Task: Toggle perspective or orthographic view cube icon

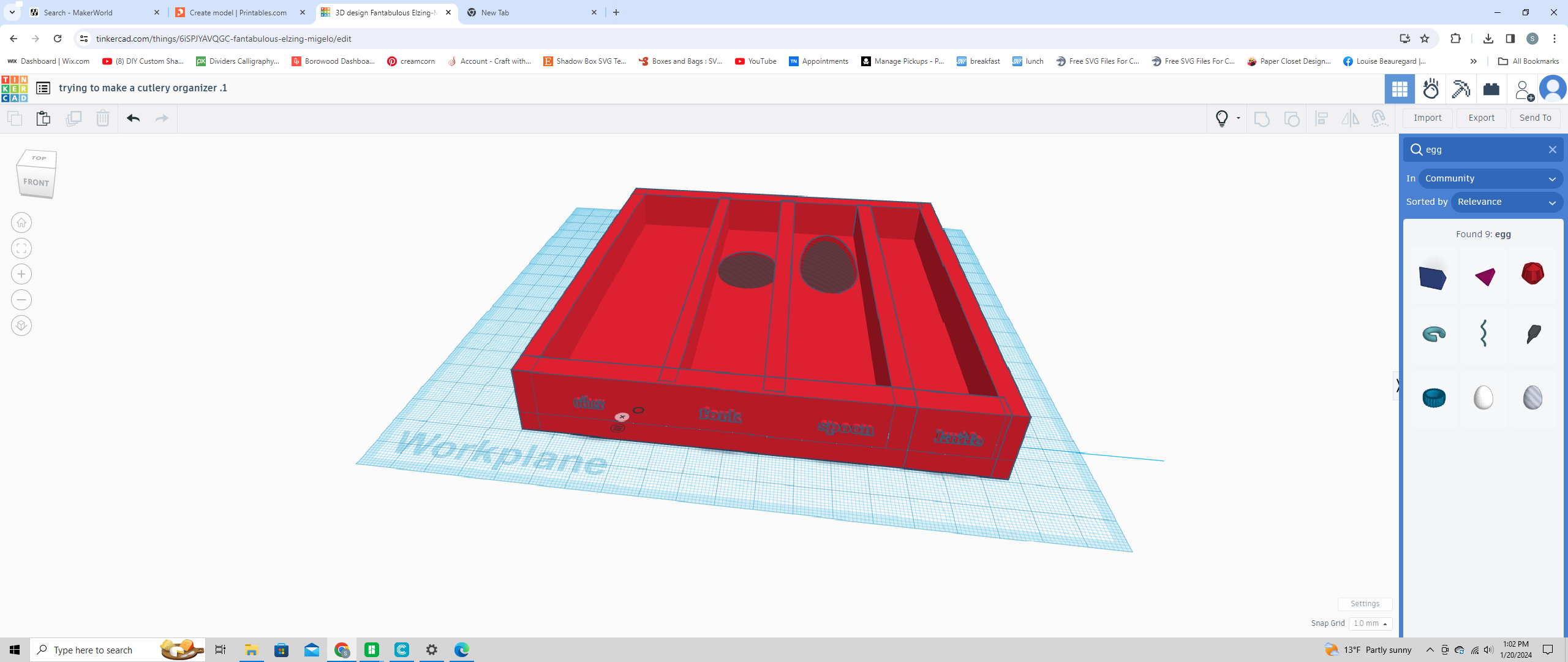Action: coord(21,325)
